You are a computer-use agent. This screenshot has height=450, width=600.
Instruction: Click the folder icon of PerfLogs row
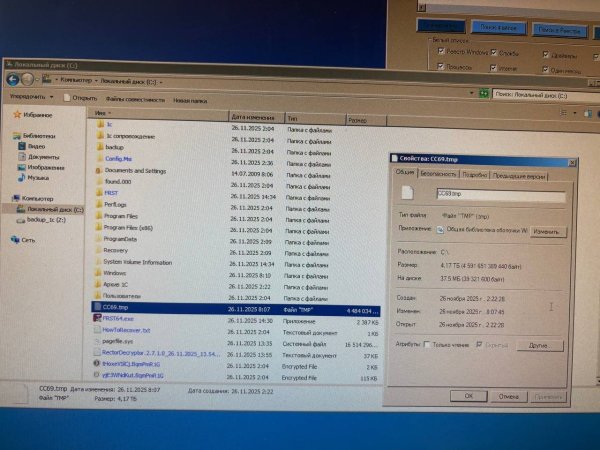[99, 204]
